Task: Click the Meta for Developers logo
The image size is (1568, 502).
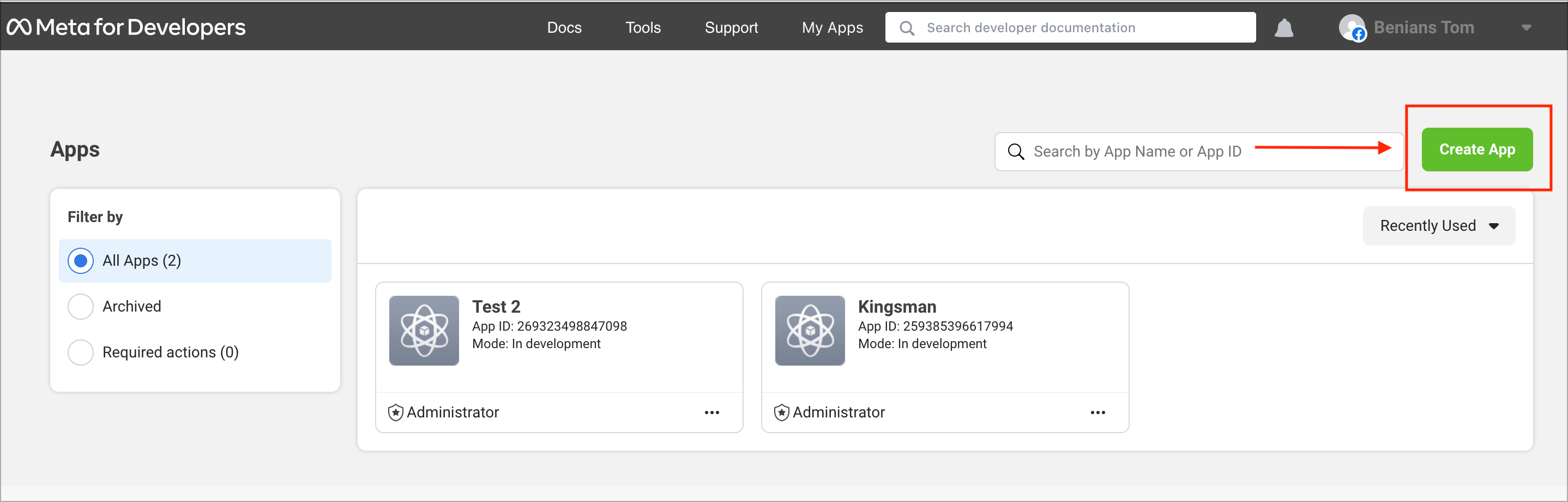Action: pyautogui.click(x=126, y=27)
